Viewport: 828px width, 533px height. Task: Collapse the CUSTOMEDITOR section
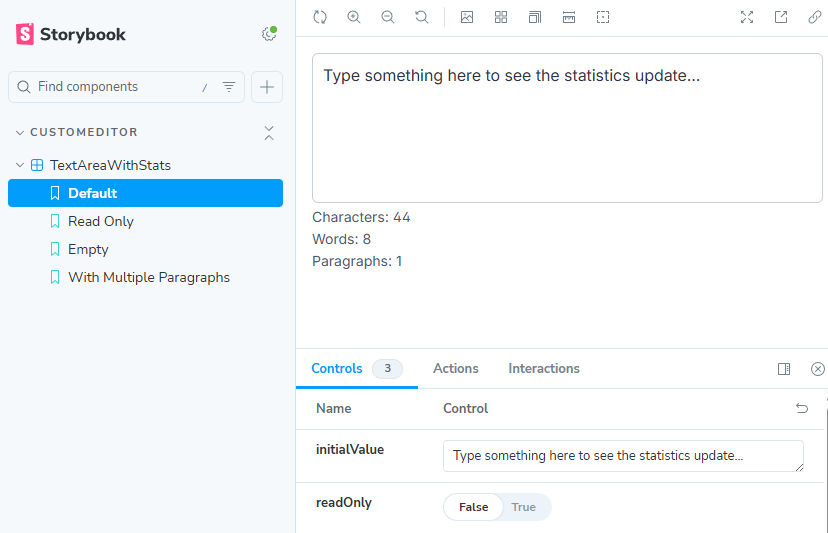(84, 132)
